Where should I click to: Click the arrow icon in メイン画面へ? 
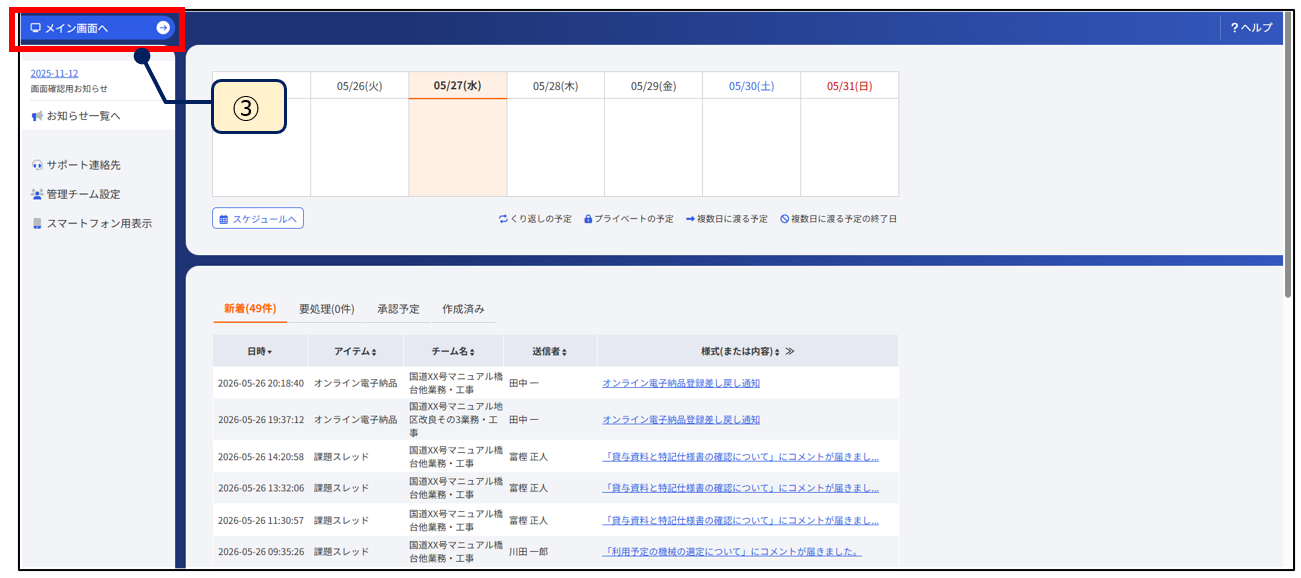click(163, 28)
